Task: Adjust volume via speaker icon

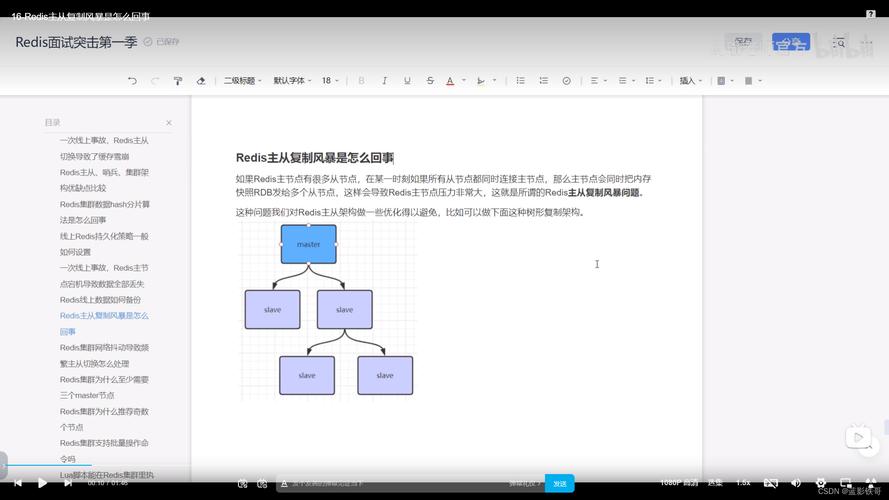Action: pyautogui.click(x=796, y=483)
